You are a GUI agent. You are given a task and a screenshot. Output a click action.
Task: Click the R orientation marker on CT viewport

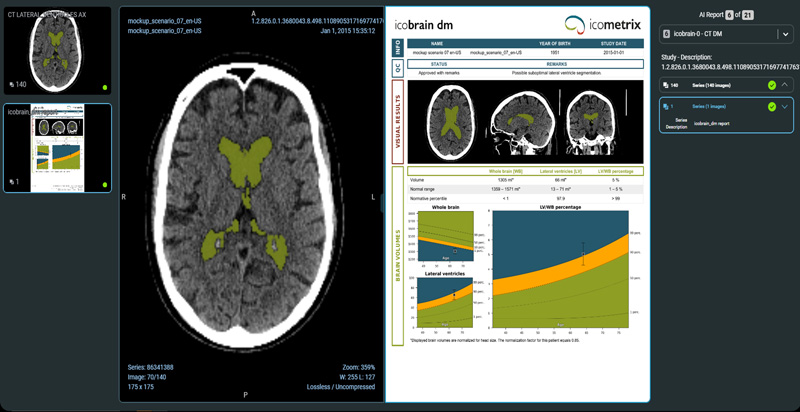tap(123, 197)
